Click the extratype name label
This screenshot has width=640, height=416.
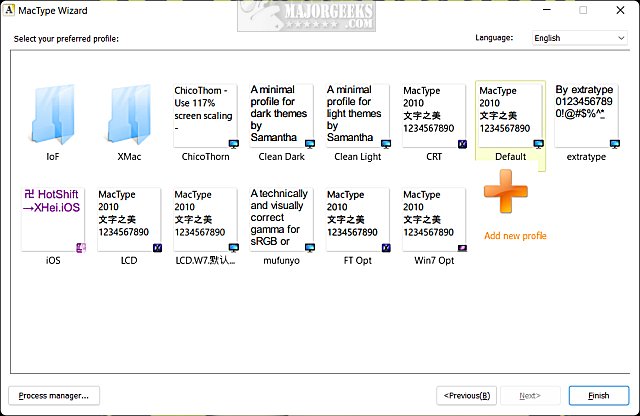(x=587, y=157)
